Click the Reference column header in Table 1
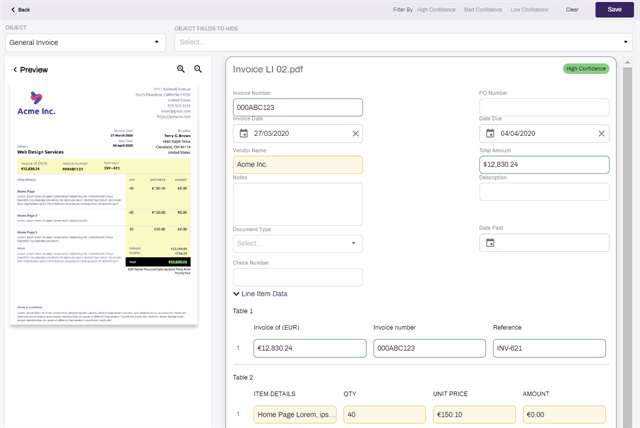Viewport: 640px width, 428px height. click(x=507, y=328)
